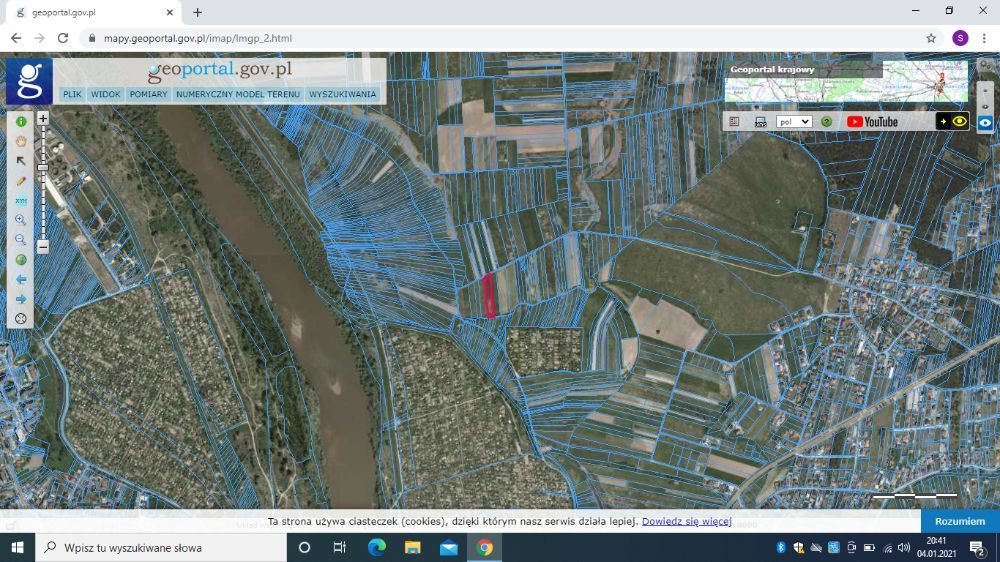Open notification center icon

click(x=977, y=547)
